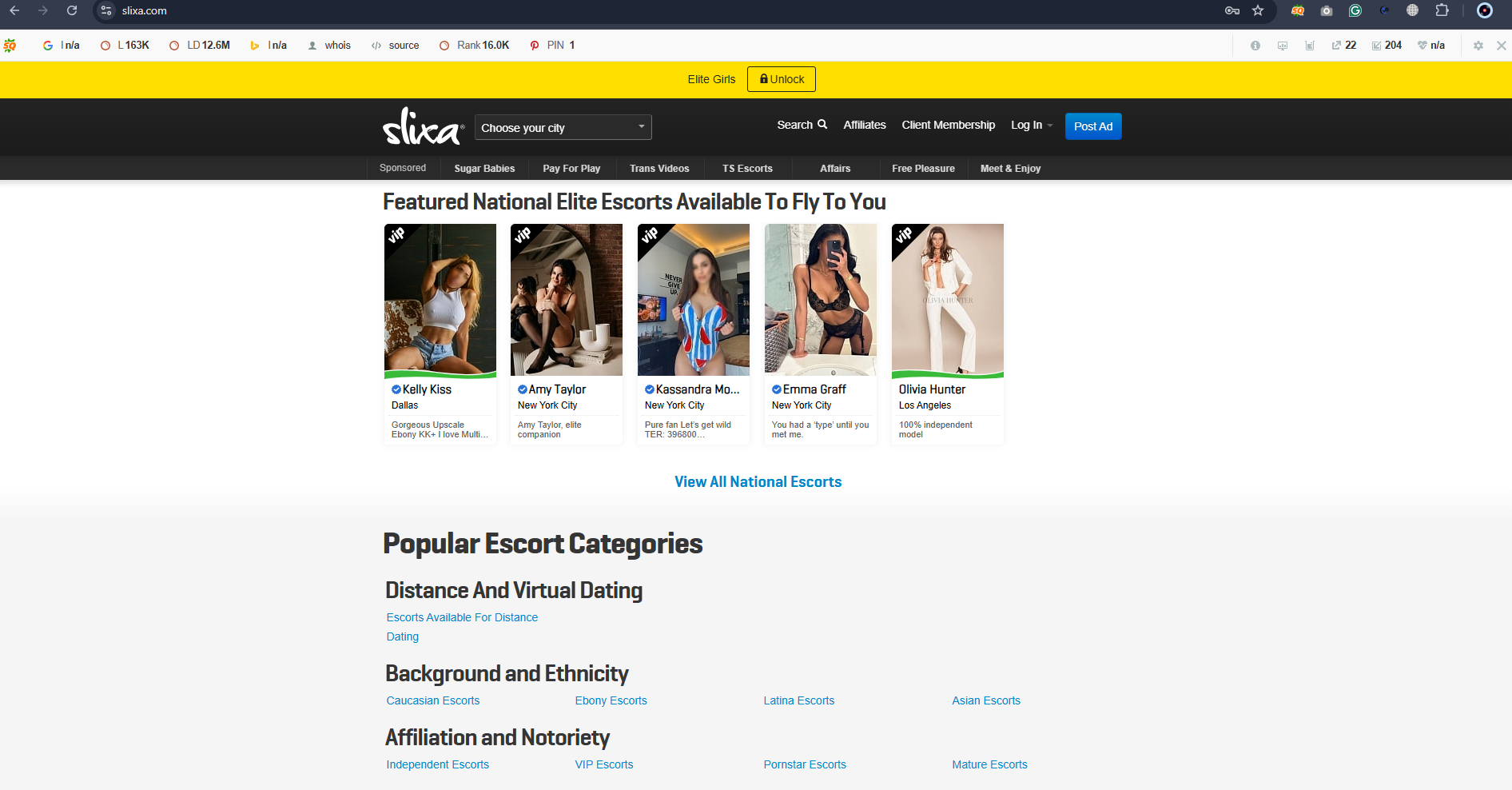Click Kelly Kiss's profile photo
The image size is (1512, 790).
pos(440,300)
